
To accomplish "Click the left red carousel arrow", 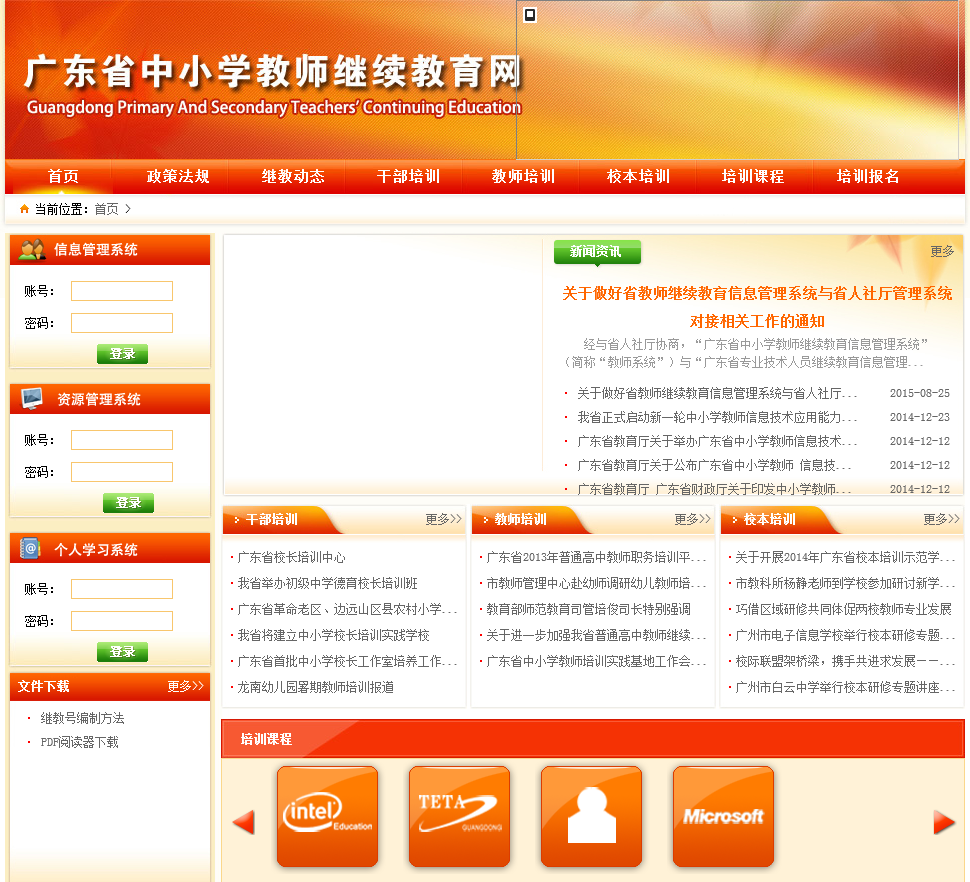I will (x=244, y=822).
